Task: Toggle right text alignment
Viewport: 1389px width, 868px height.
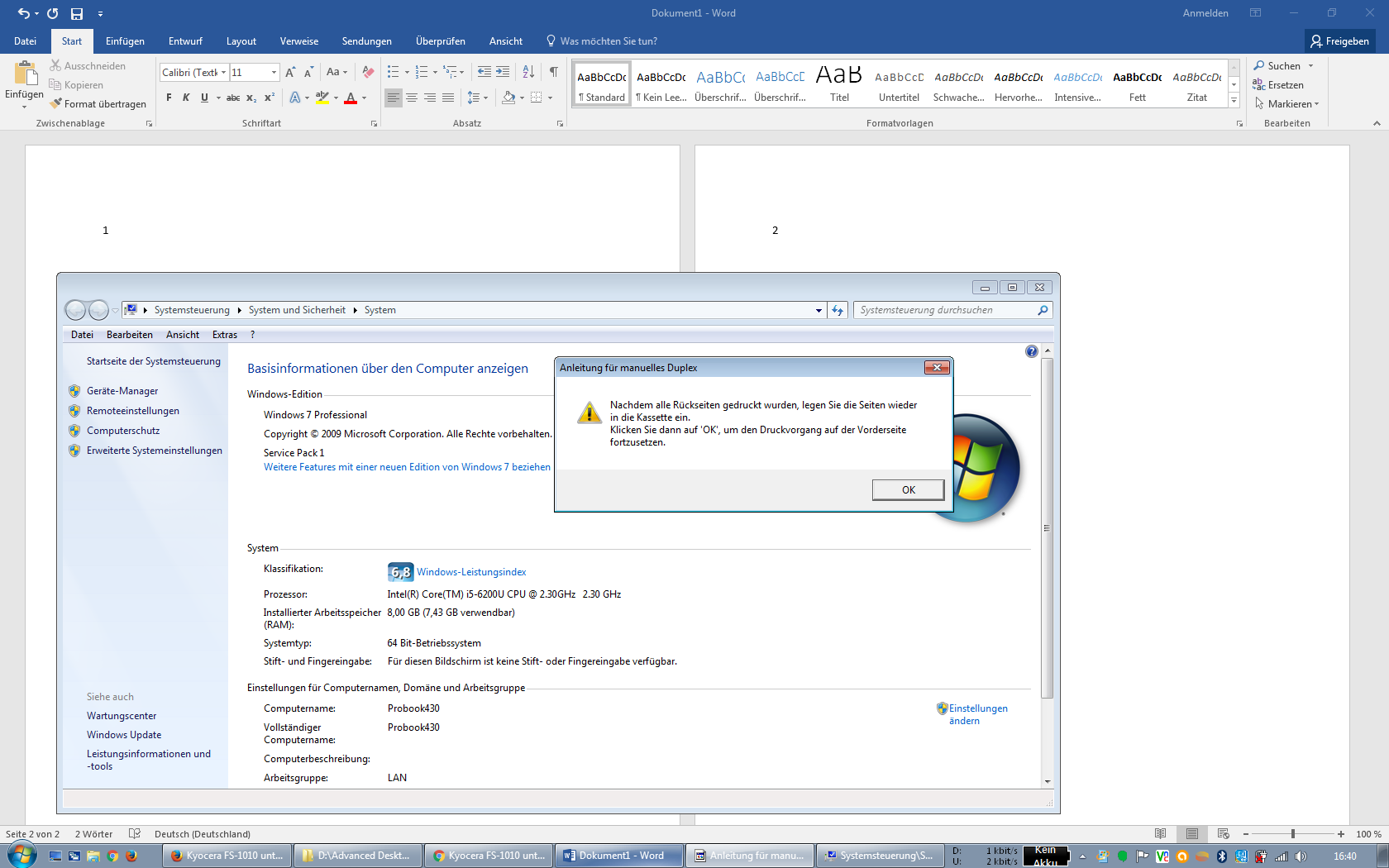Action: (430, 98)
